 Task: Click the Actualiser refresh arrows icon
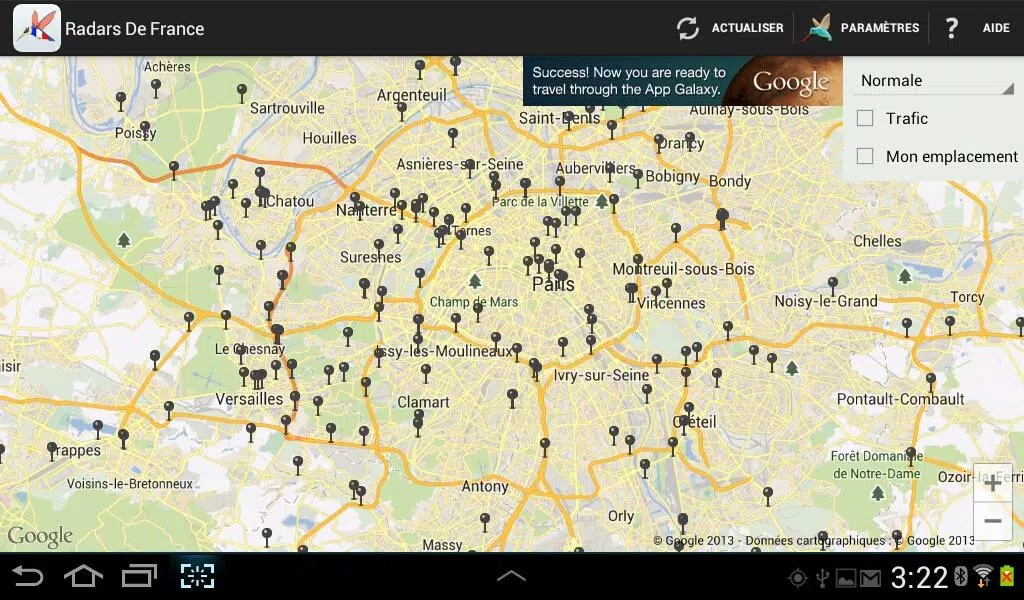point(688,28)
